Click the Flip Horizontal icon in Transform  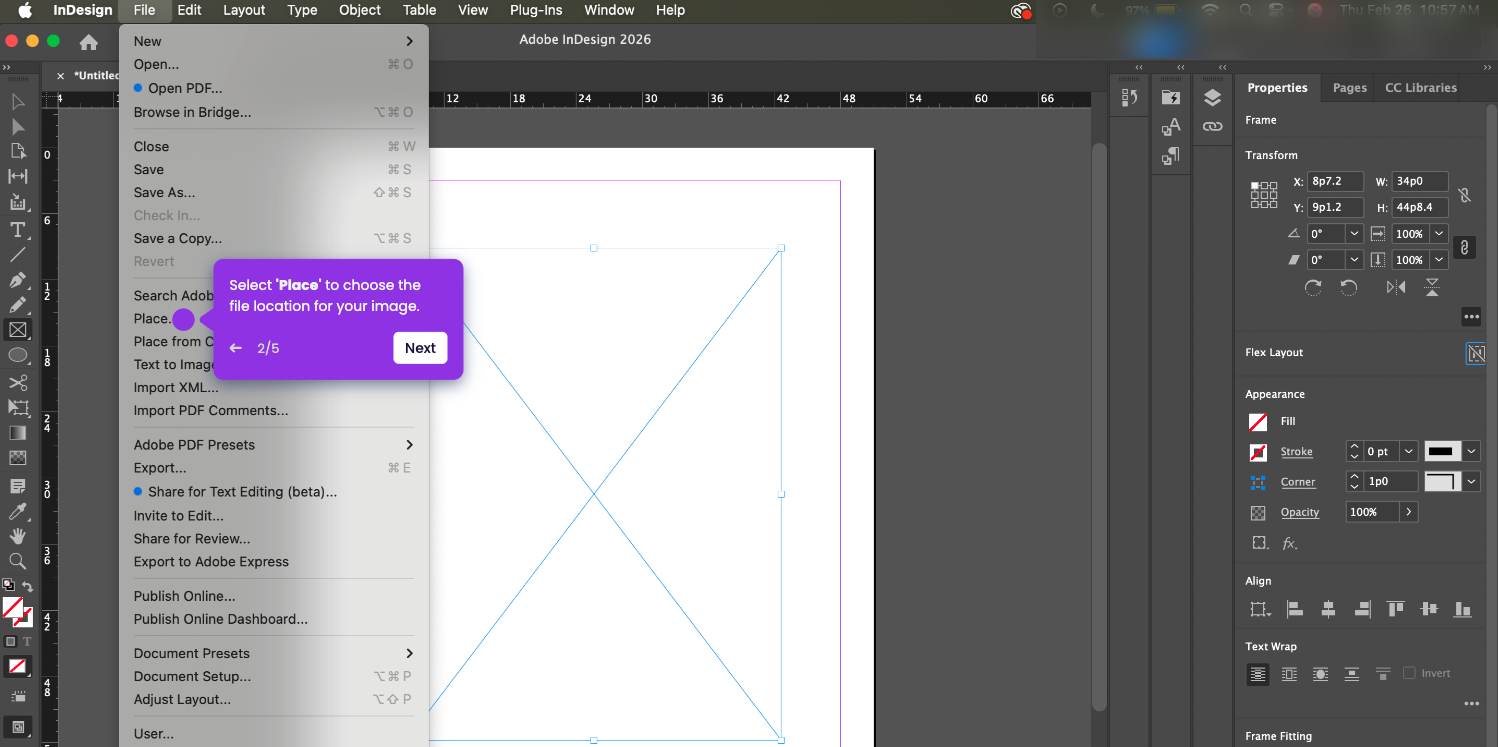pos(1396,288)
